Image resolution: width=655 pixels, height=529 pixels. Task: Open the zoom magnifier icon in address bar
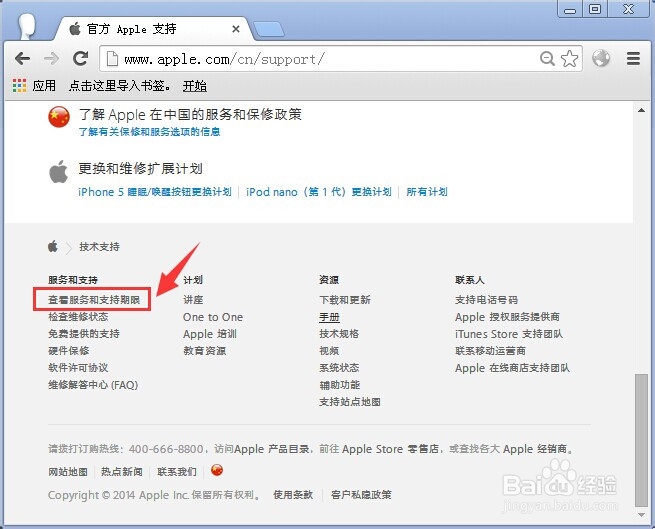click(547, 58)
